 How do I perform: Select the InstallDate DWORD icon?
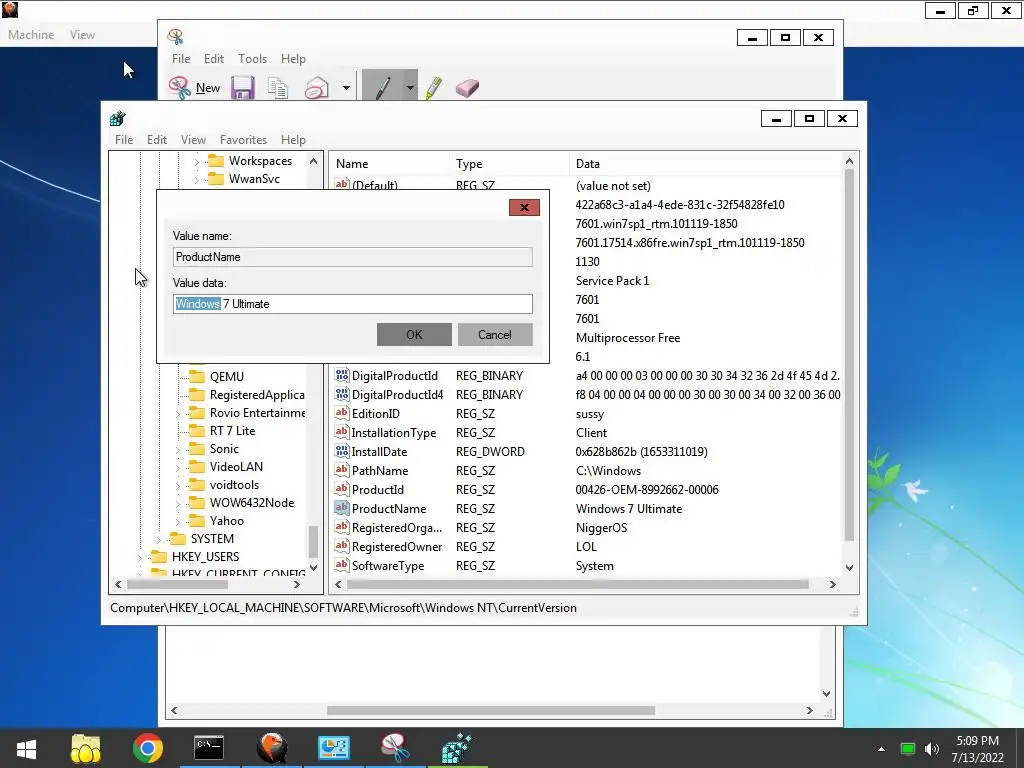[x=342, y=451]
